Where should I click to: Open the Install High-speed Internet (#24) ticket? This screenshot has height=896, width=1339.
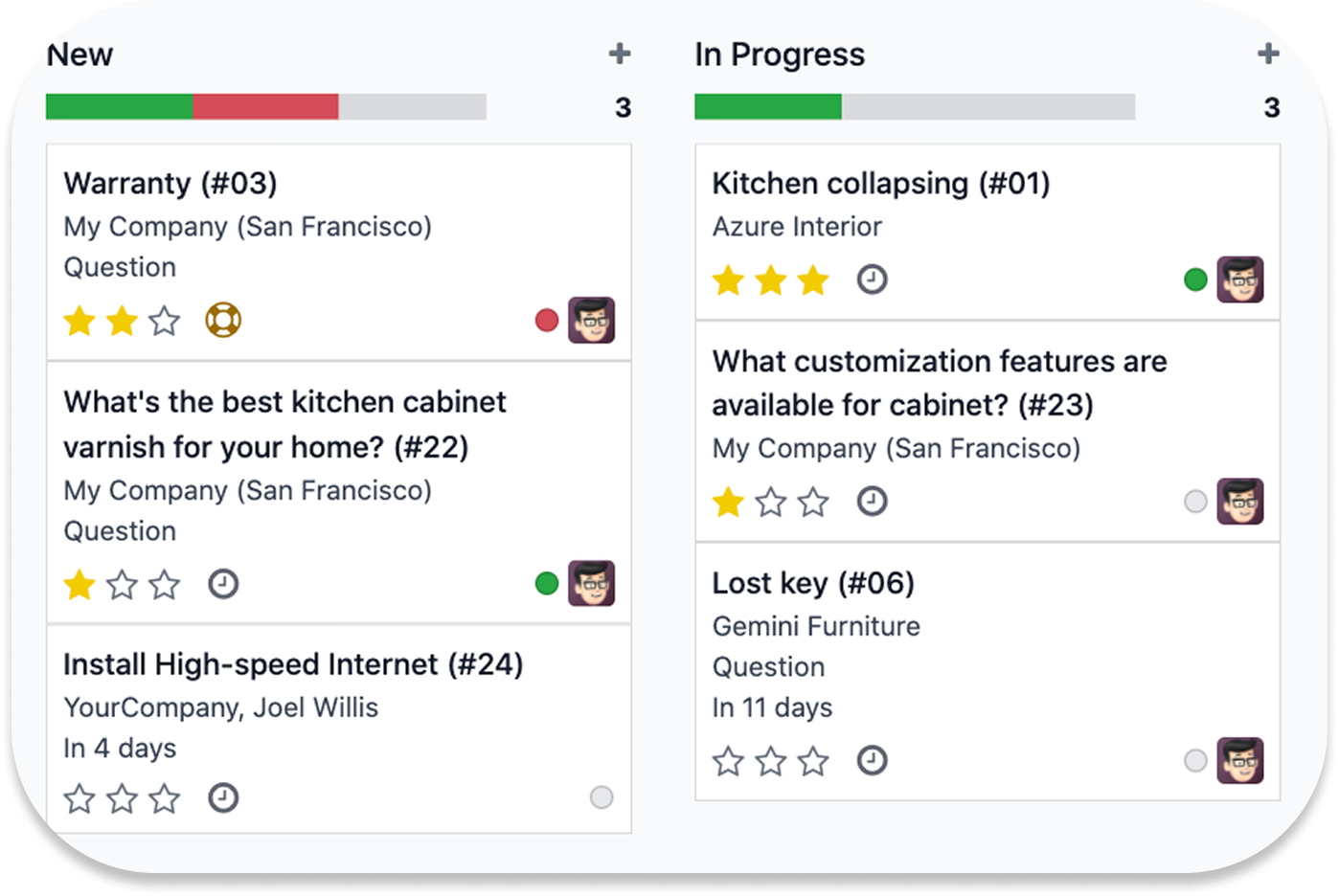click(293, 664)
